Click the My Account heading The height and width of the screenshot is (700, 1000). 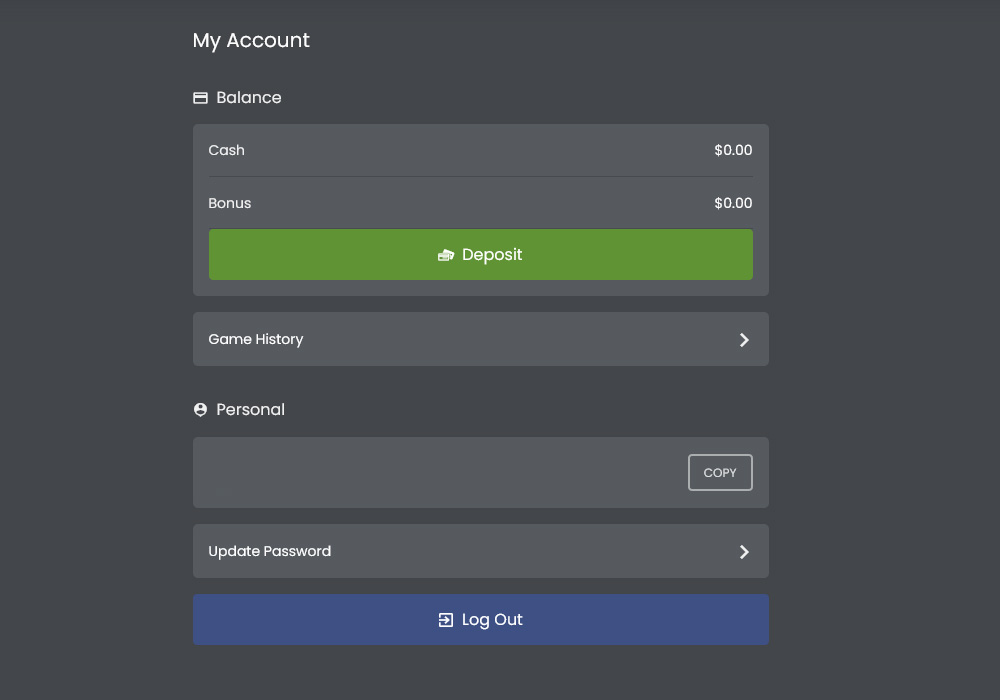pyautogui.click(x=251, y=41)
